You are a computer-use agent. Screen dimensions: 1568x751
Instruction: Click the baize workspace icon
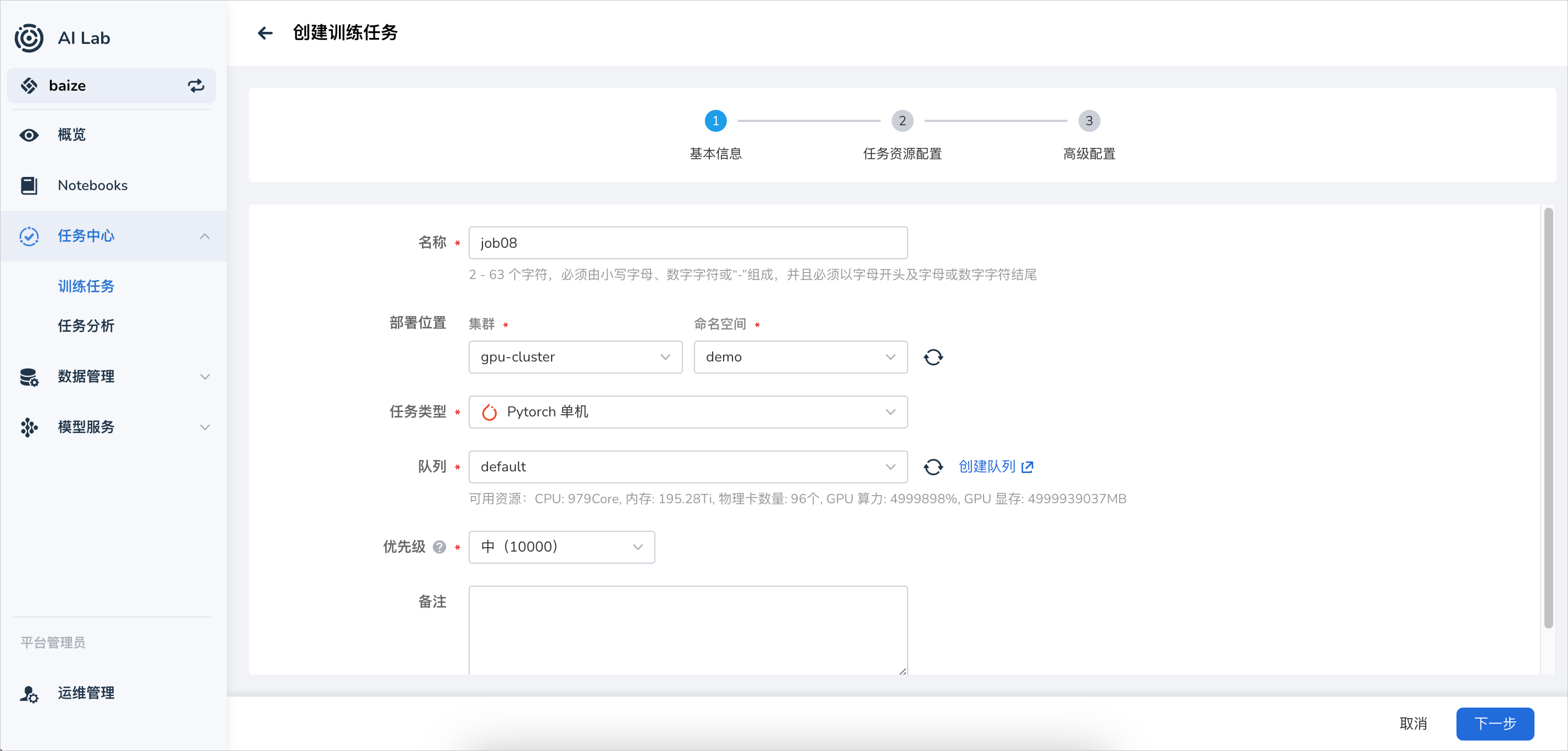coord(29,86)
